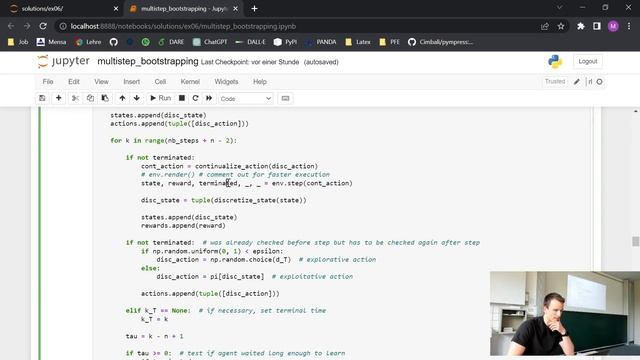This screenshot has width=640, height=360.
Task: Open the Widgets menu
Action: (226, 82)
